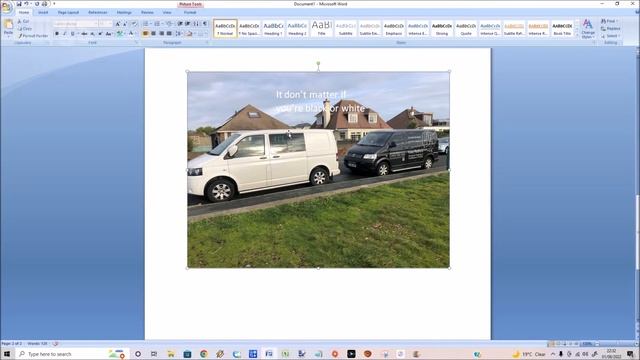The width and height of the screenshot is (640, 360).
Task: Open the Home tab
Action: (x=24, y=13)
